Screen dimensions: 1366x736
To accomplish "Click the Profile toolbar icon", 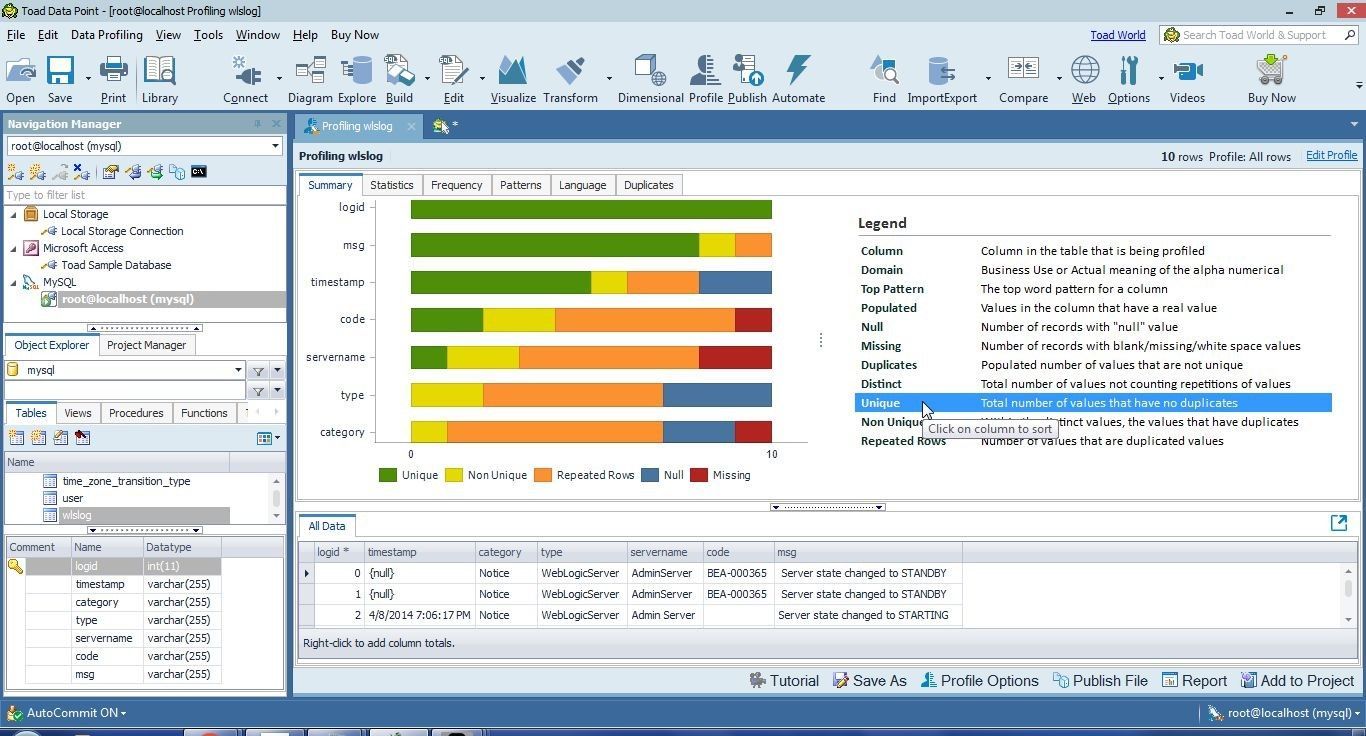I will coord(705,79).
